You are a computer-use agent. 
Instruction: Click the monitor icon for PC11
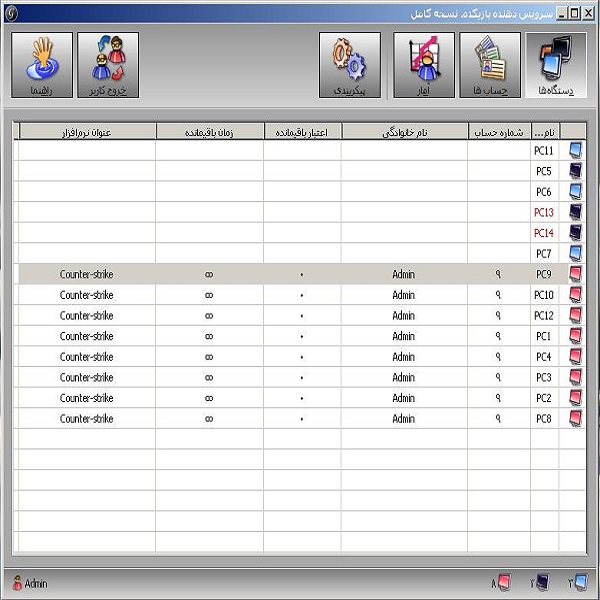pyautogui.click(x=575, y=151)
